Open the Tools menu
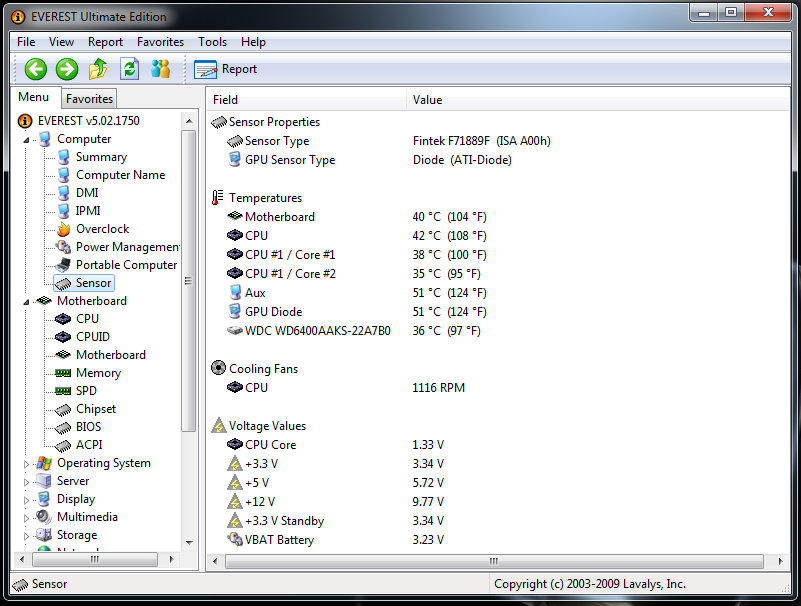Screen dimensions: 801x606 tap(212, 42)
